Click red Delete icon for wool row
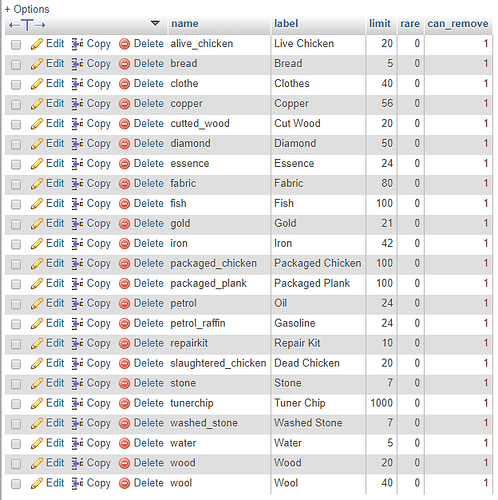 tap(124, 483)
